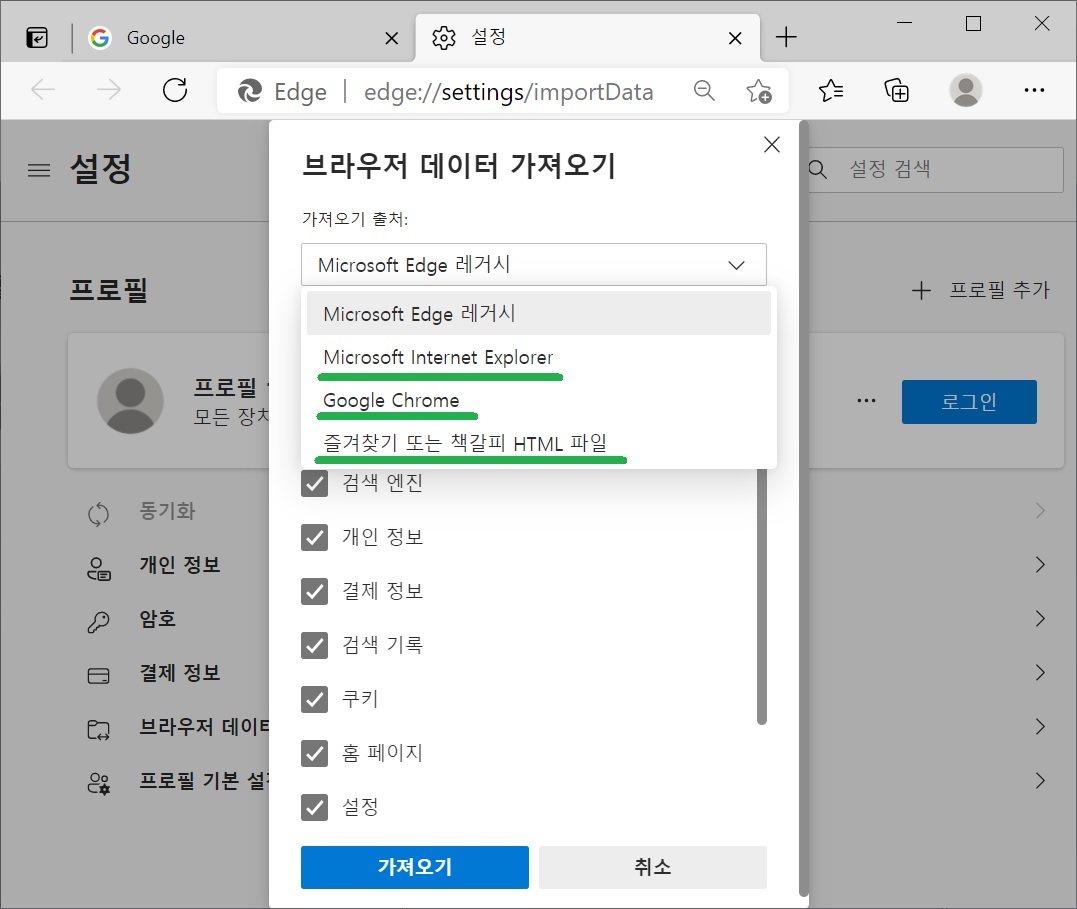Expand the 프로필 기본 설정 row chevron

pyautogui.click(x=1041, y=781)
